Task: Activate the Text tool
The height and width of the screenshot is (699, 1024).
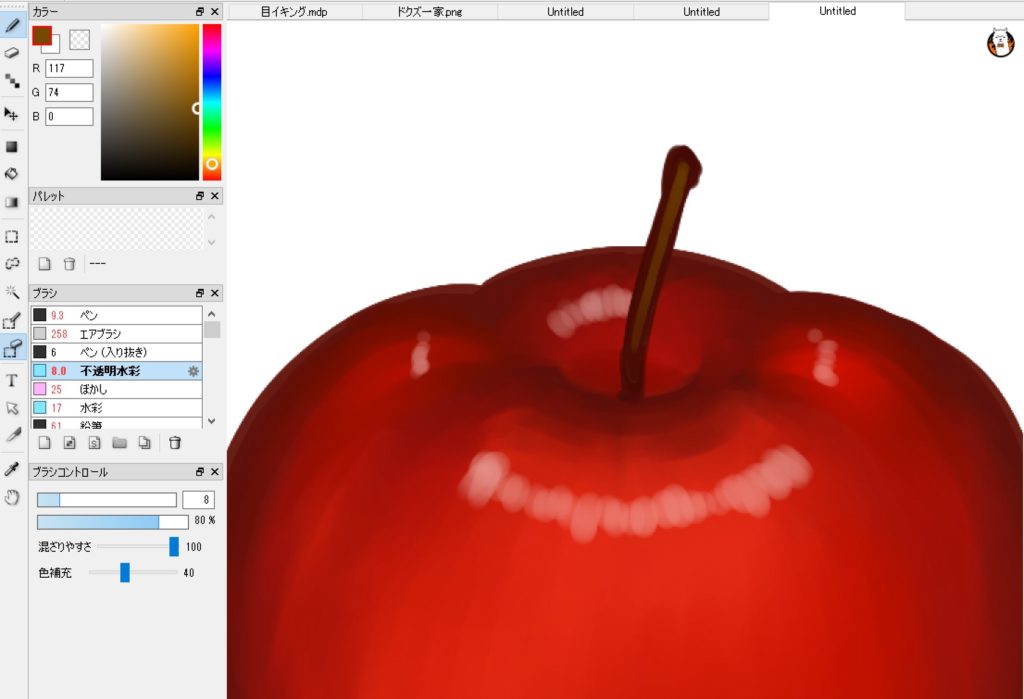Action: tap(13, 380)
